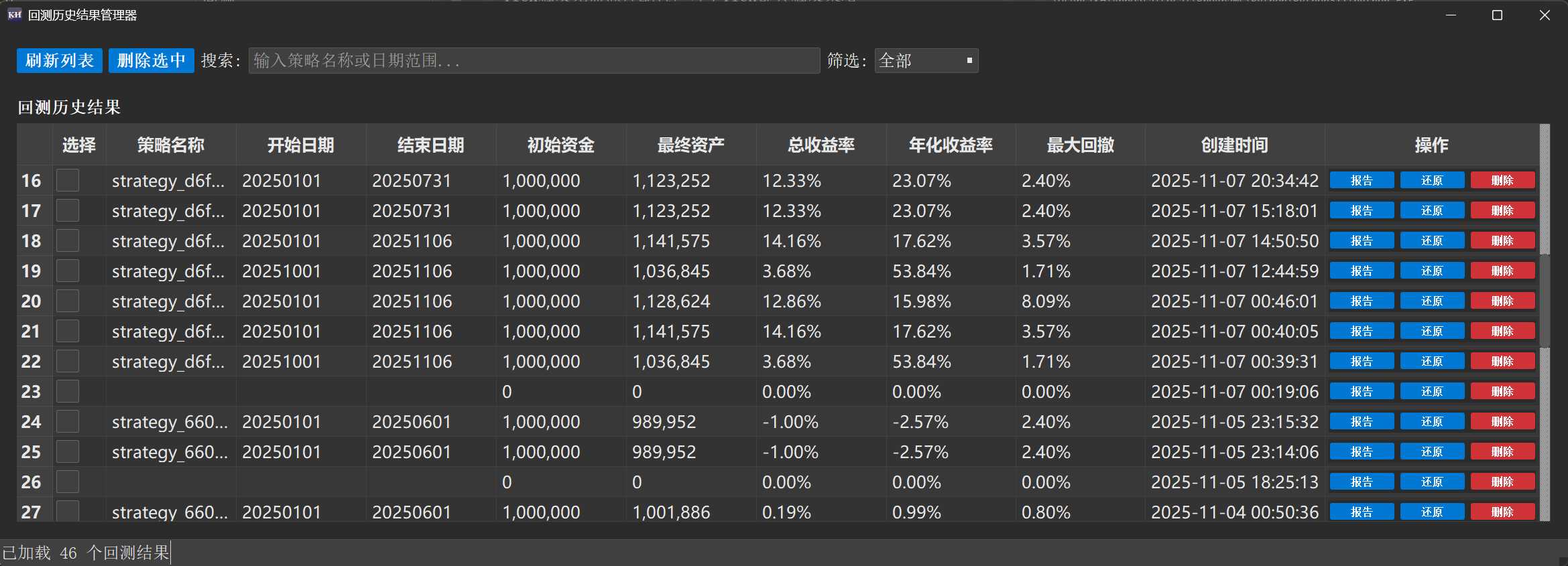
Task: Click the 策略名称 column header
Action: (170, 145)
